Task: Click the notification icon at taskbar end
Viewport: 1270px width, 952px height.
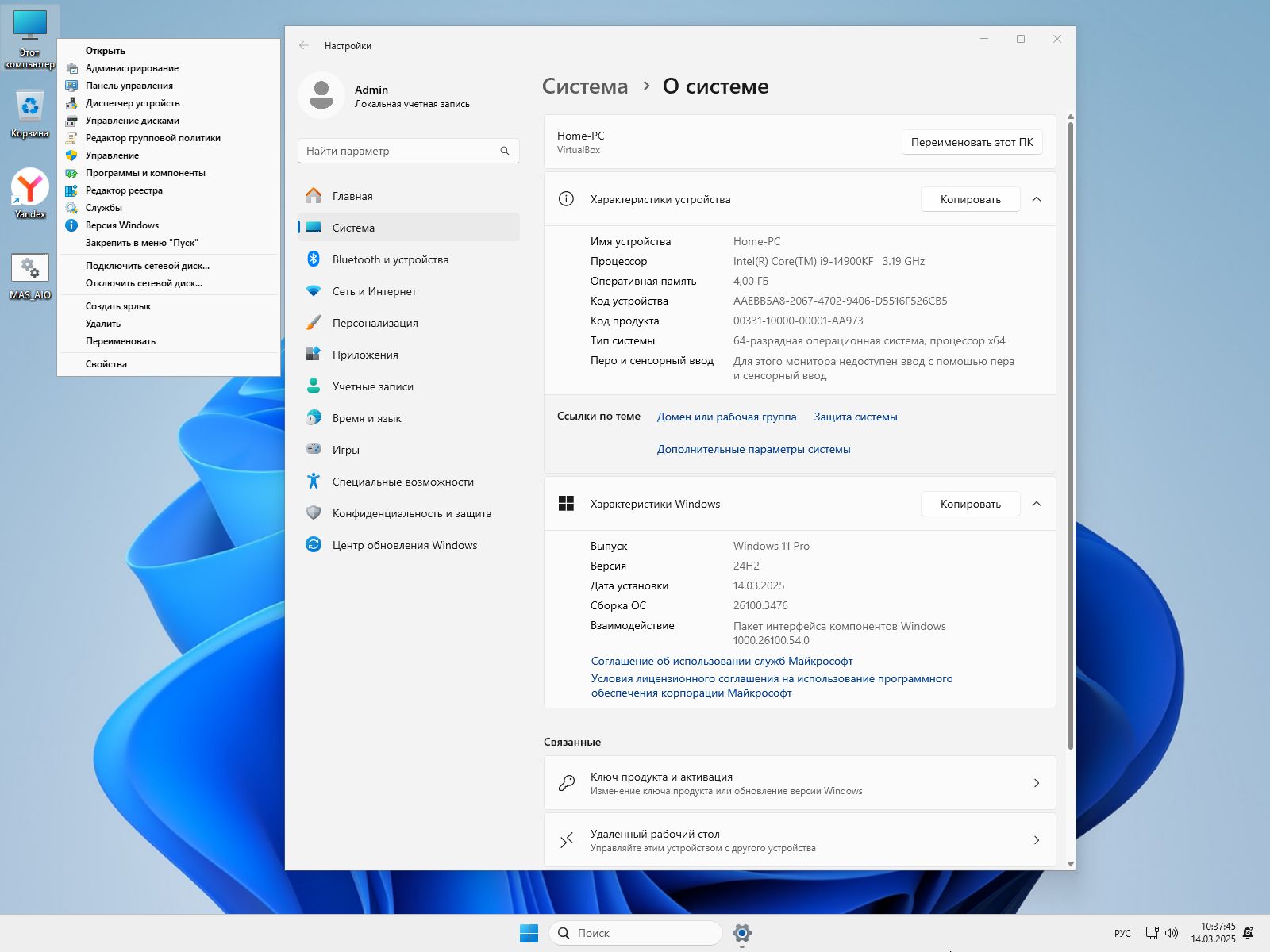Action: 1248,933
